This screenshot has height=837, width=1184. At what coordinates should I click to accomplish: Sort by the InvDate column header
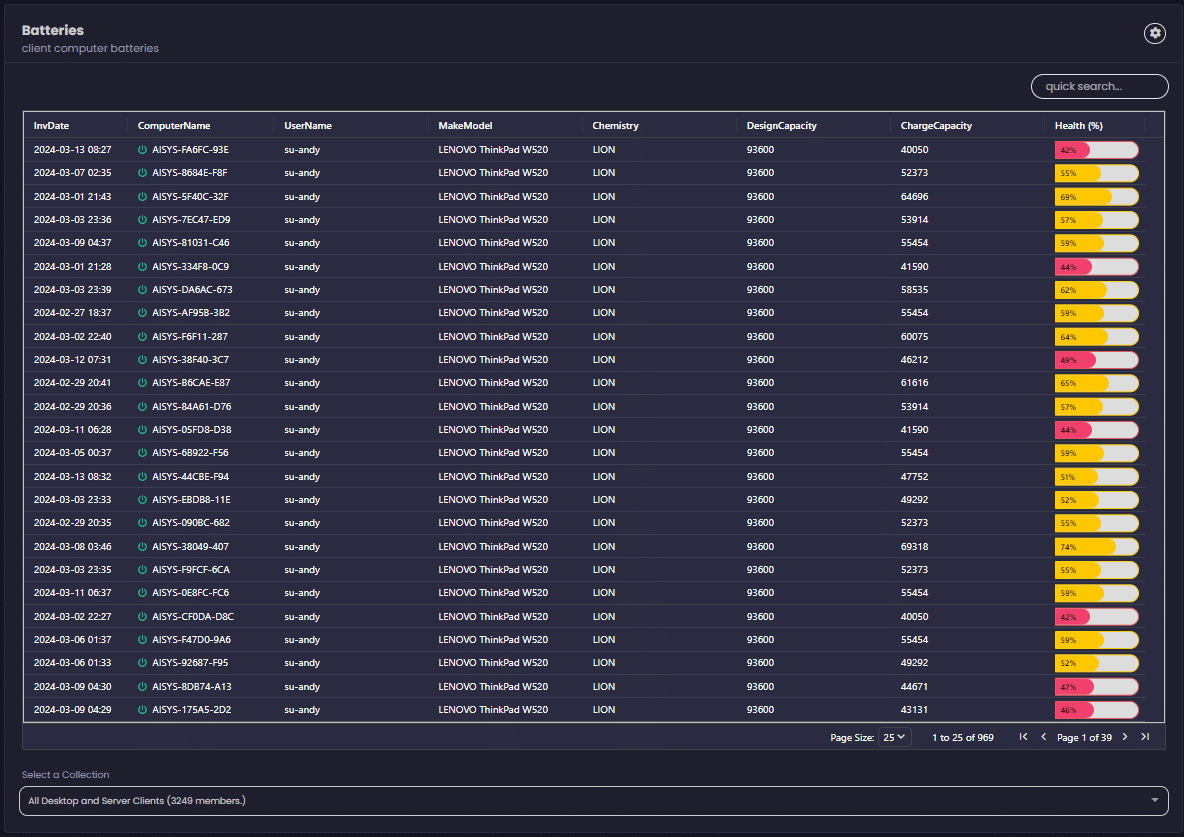point(52,126)
